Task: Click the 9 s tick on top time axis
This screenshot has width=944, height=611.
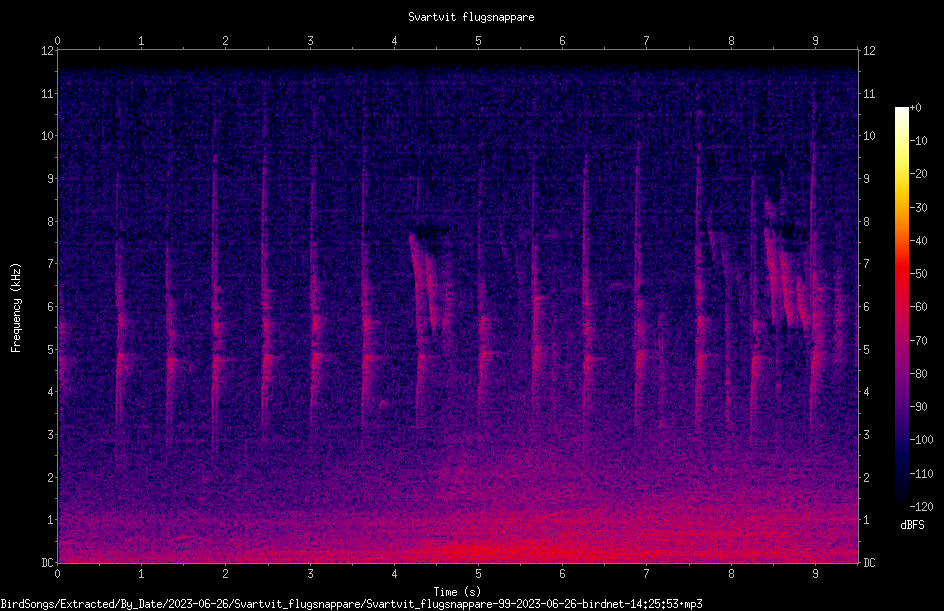Action: [x=815, y=41]
